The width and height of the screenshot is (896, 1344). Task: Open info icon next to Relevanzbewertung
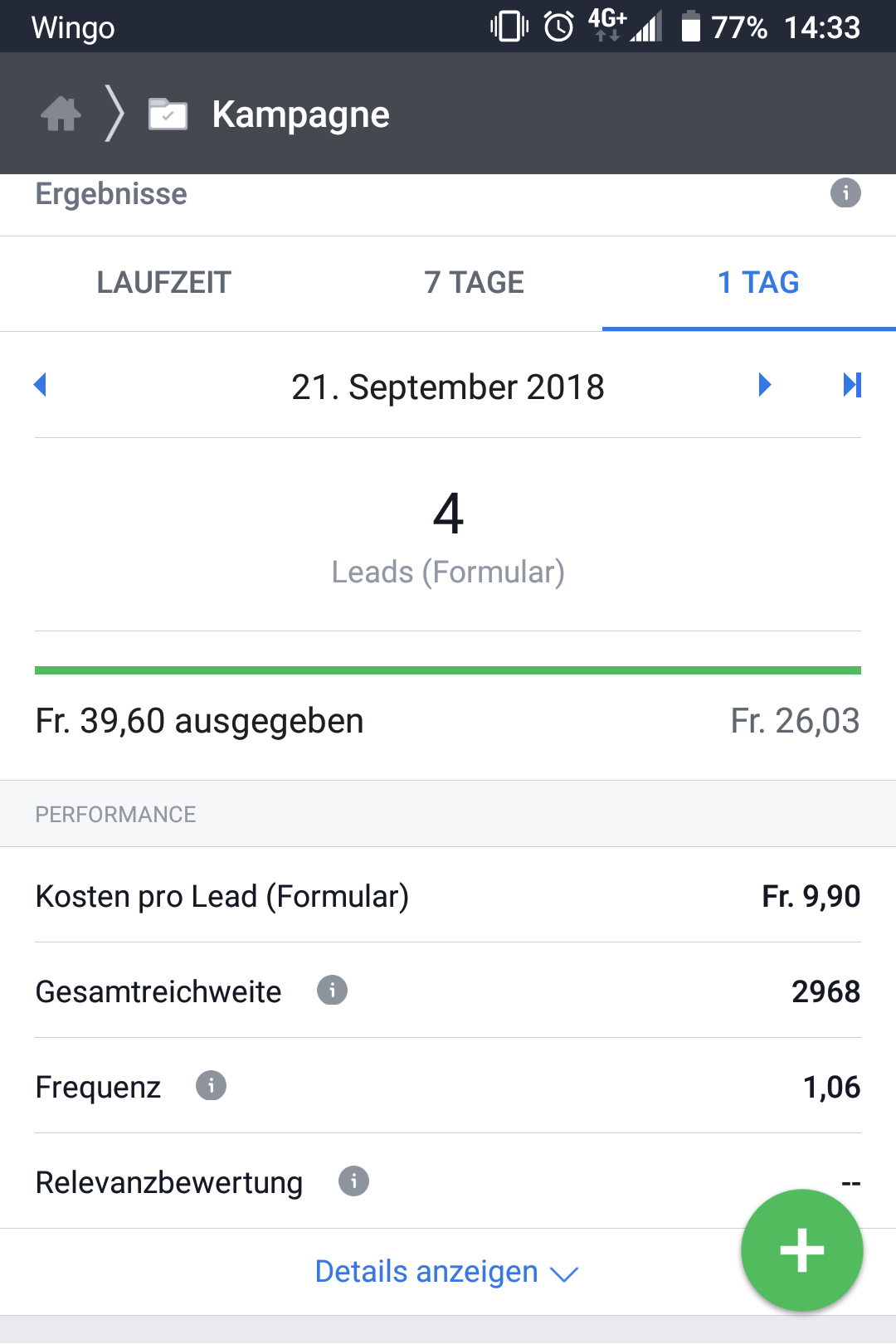[353, 1181]
